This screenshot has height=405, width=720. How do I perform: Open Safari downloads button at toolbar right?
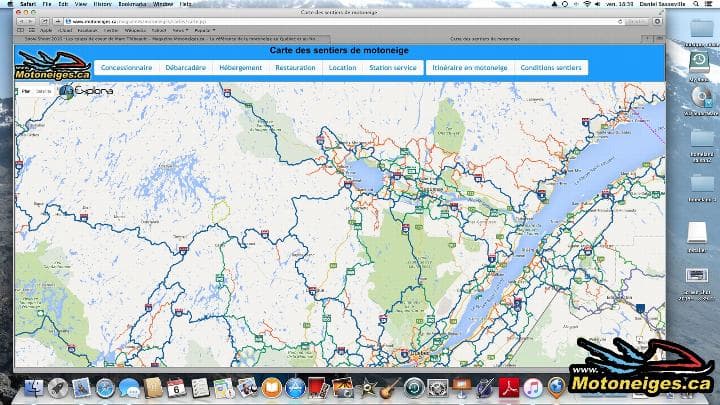tap(657, 22)
